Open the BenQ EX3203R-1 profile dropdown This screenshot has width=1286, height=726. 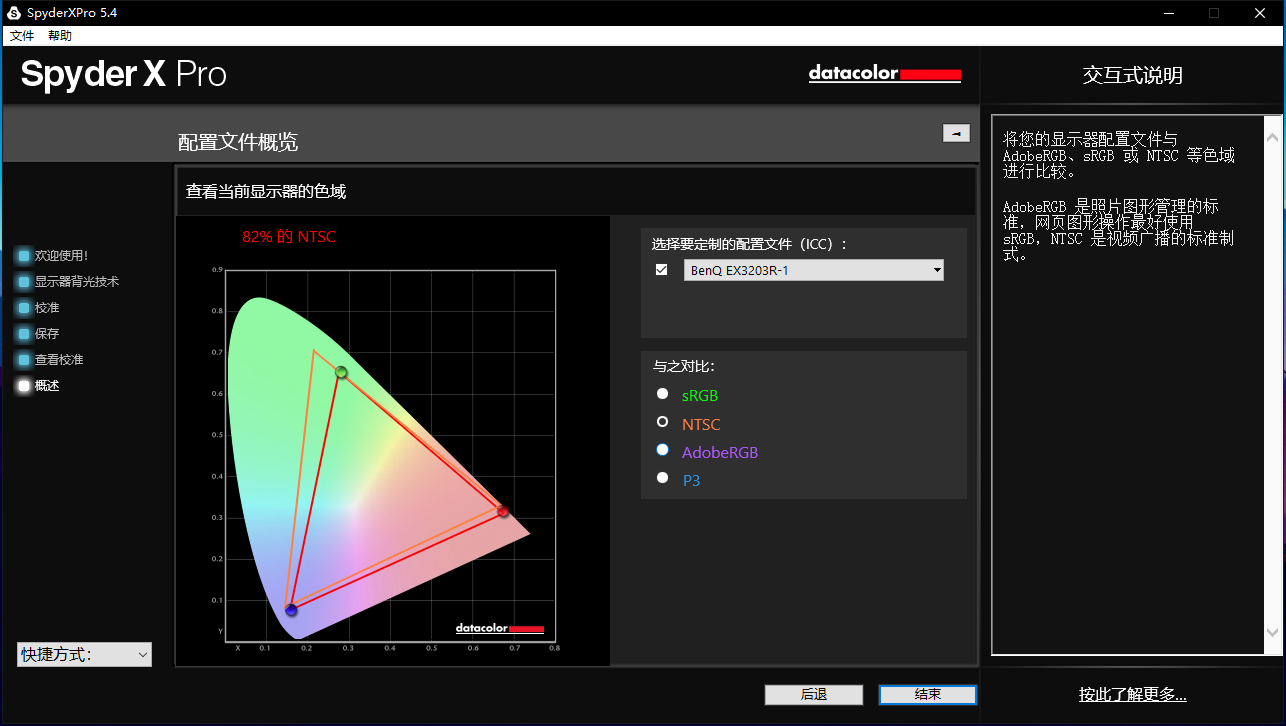coord(814,270)
